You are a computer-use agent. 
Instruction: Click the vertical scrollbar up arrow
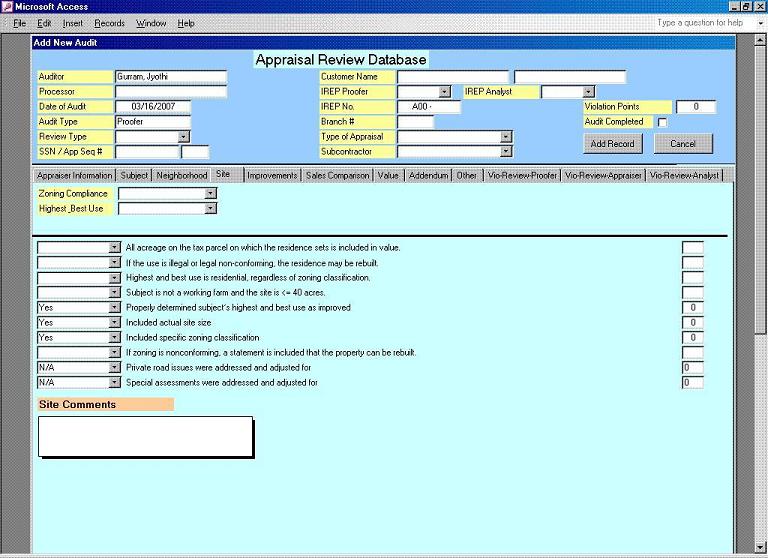(760, 39)
